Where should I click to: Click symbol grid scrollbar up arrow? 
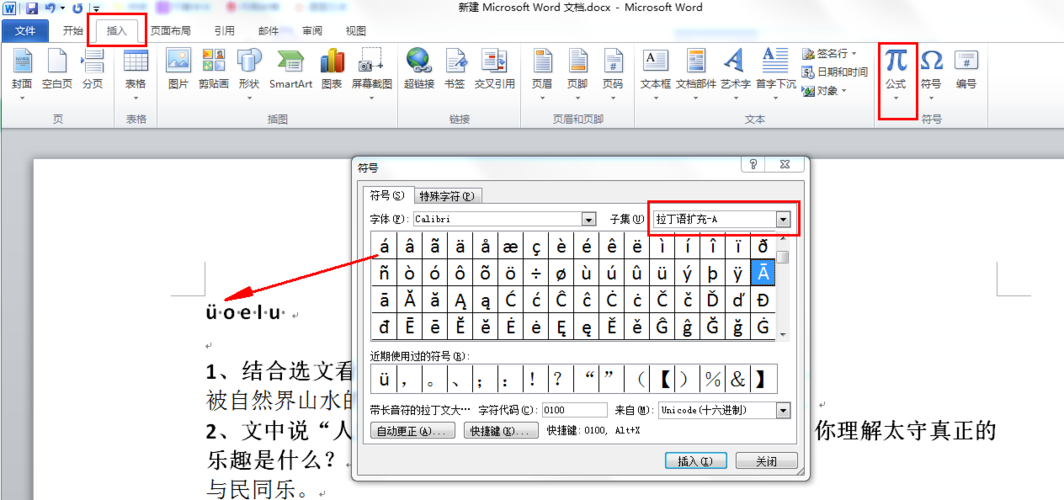tap(783, 237)
